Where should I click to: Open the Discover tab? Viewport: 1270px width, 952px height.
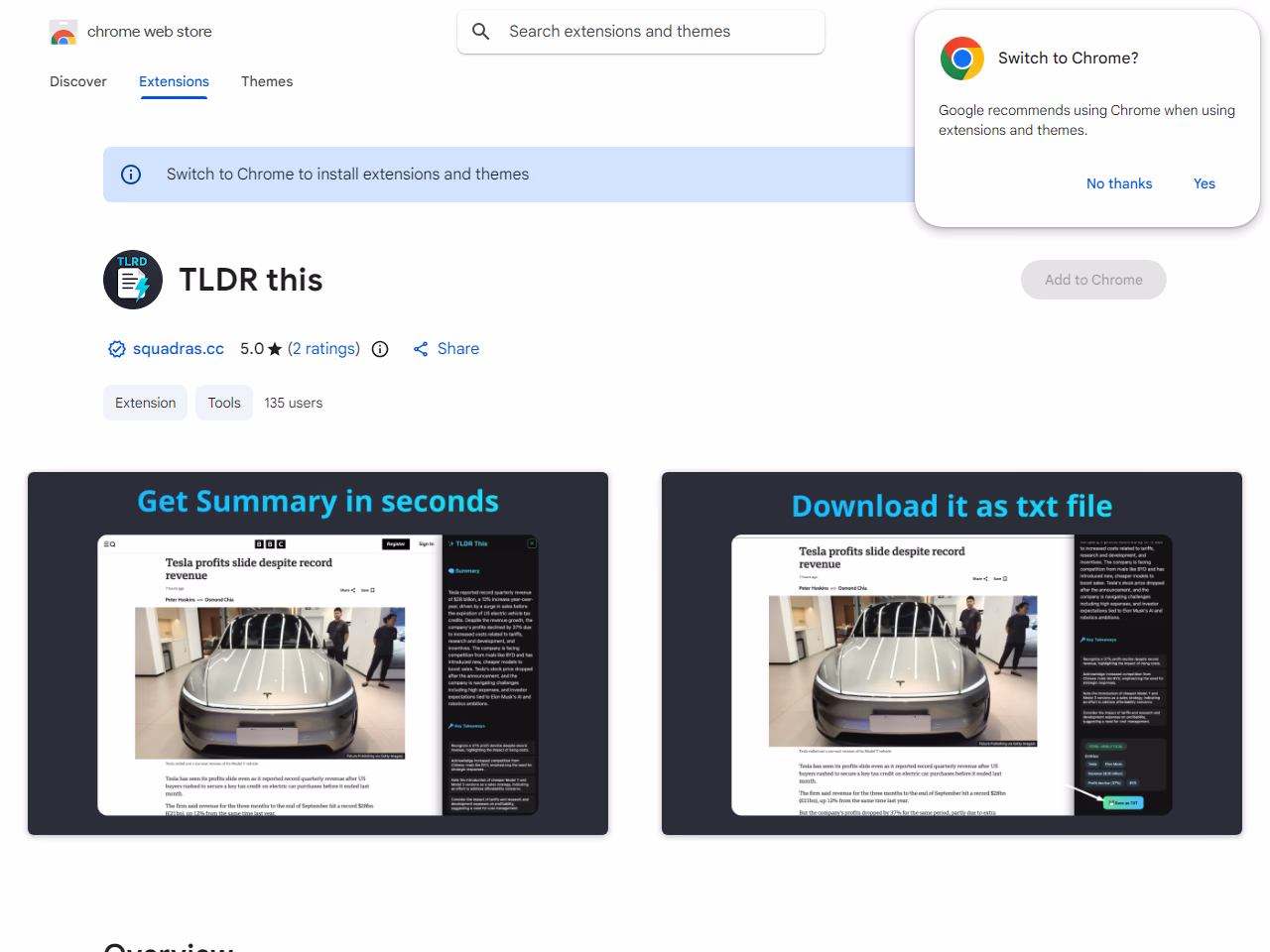pyautogui.click(x=78, y=81)
